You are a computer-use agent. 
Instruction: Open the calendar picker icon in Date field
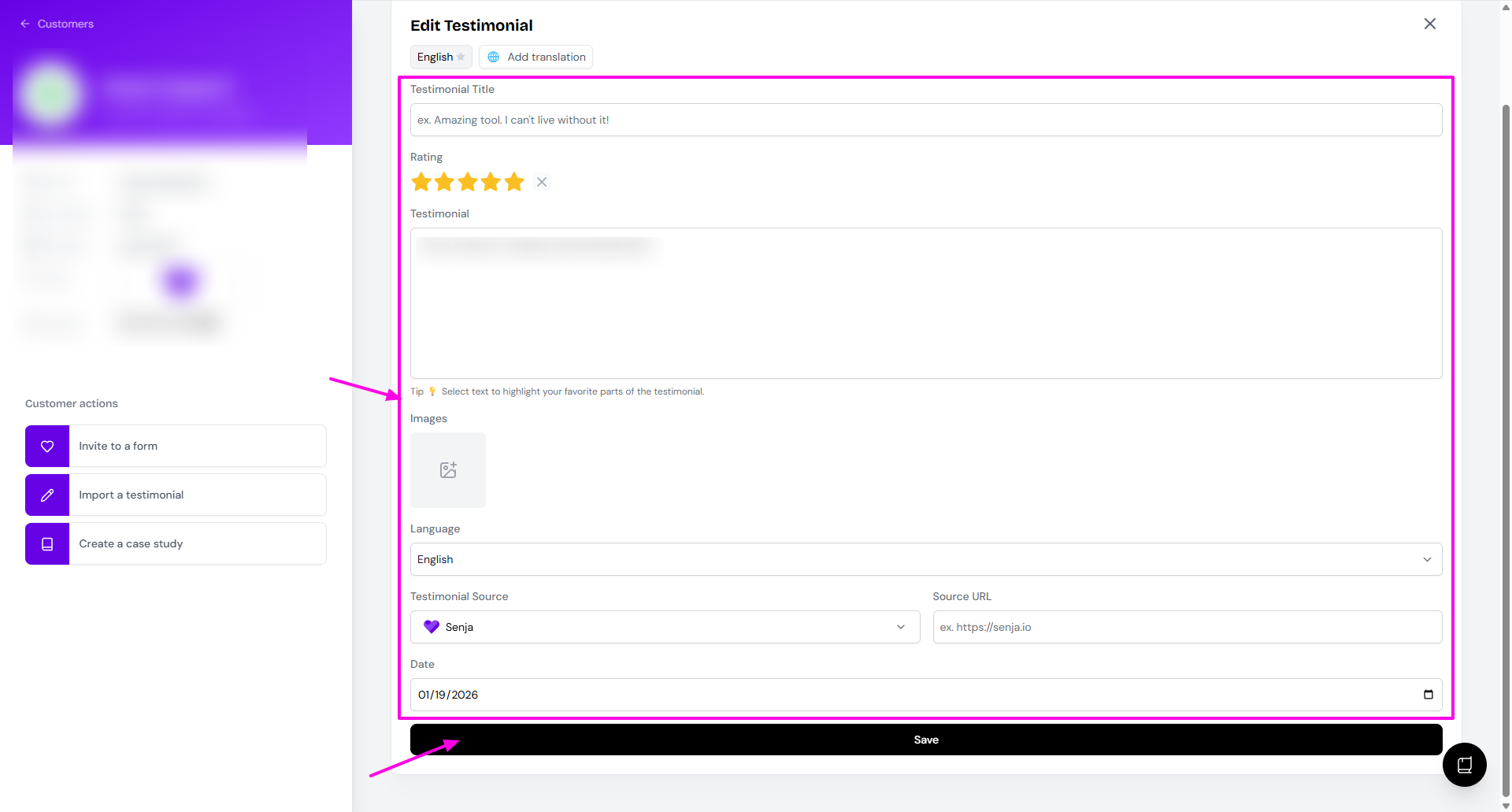(x=1428, y=695)
